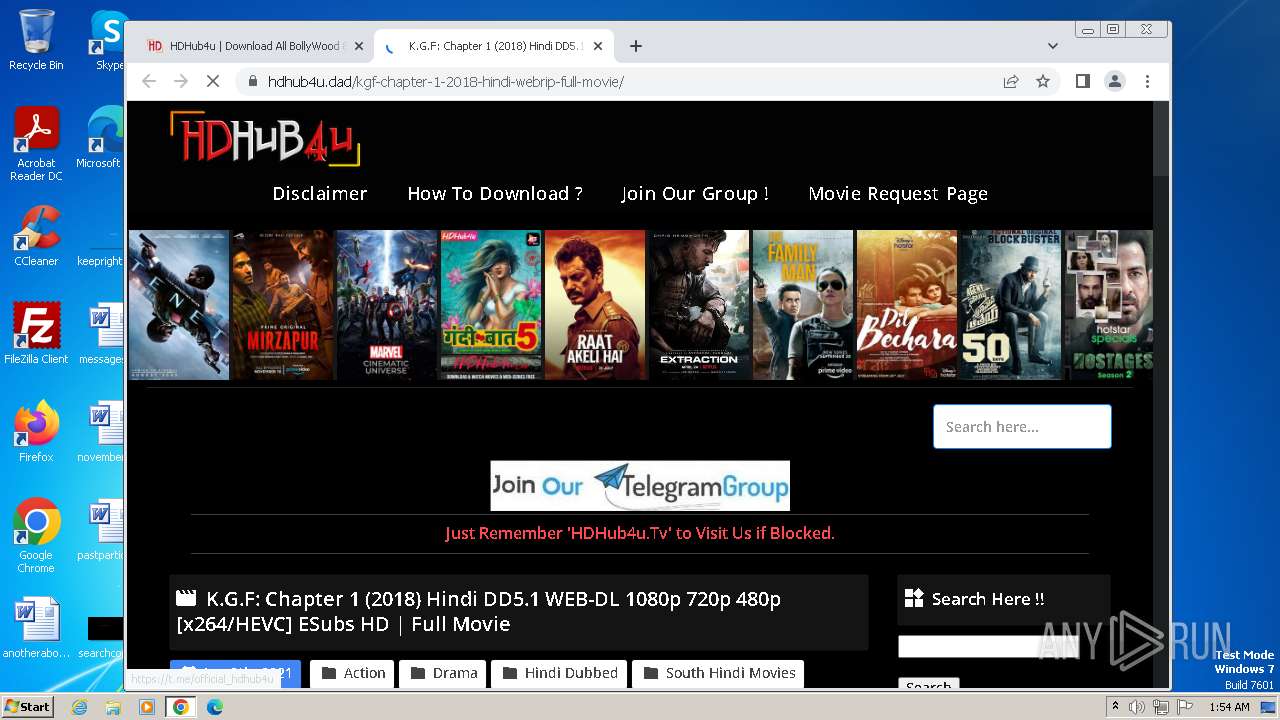This screenshot has height=720, width=1280.
Task: Expand the tab search dropdown
Action: (1052, 46)
